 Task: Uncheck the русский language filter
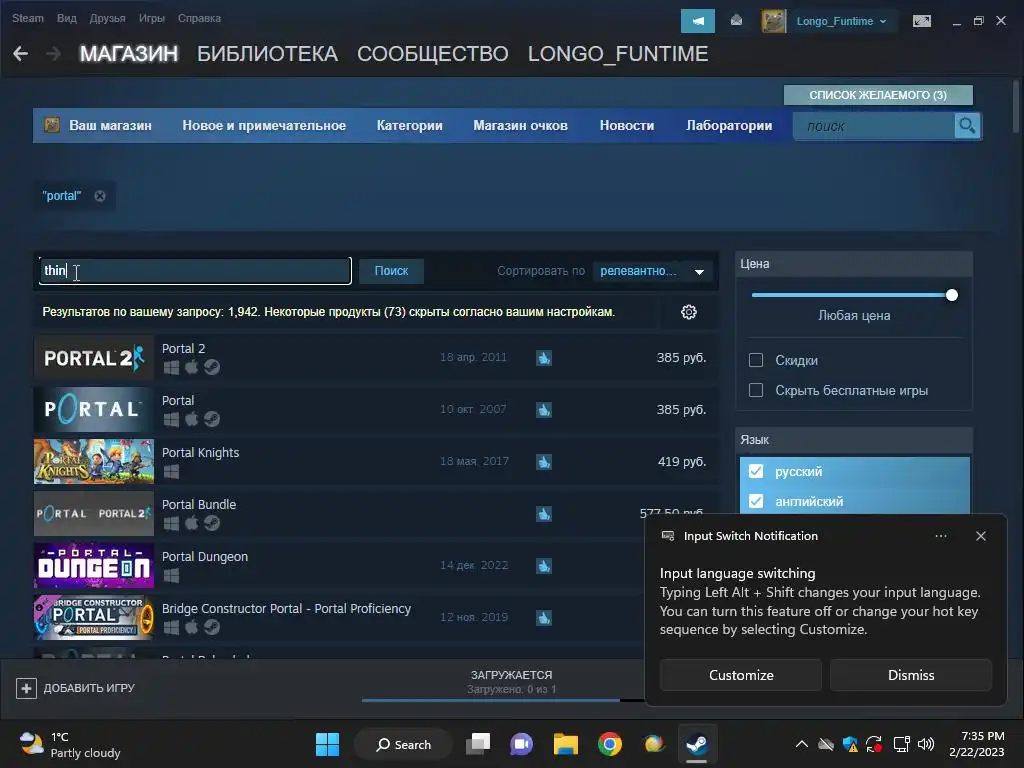click(x=756, y=471)
